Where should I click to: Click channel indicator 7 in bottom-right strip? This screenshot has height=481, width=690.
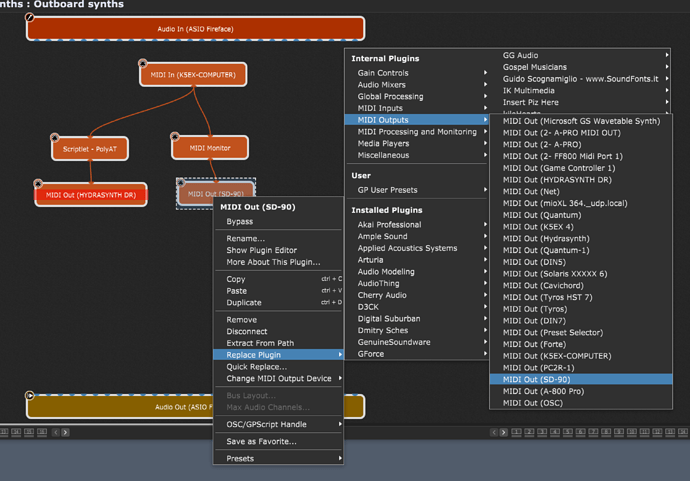coord(593,432)
